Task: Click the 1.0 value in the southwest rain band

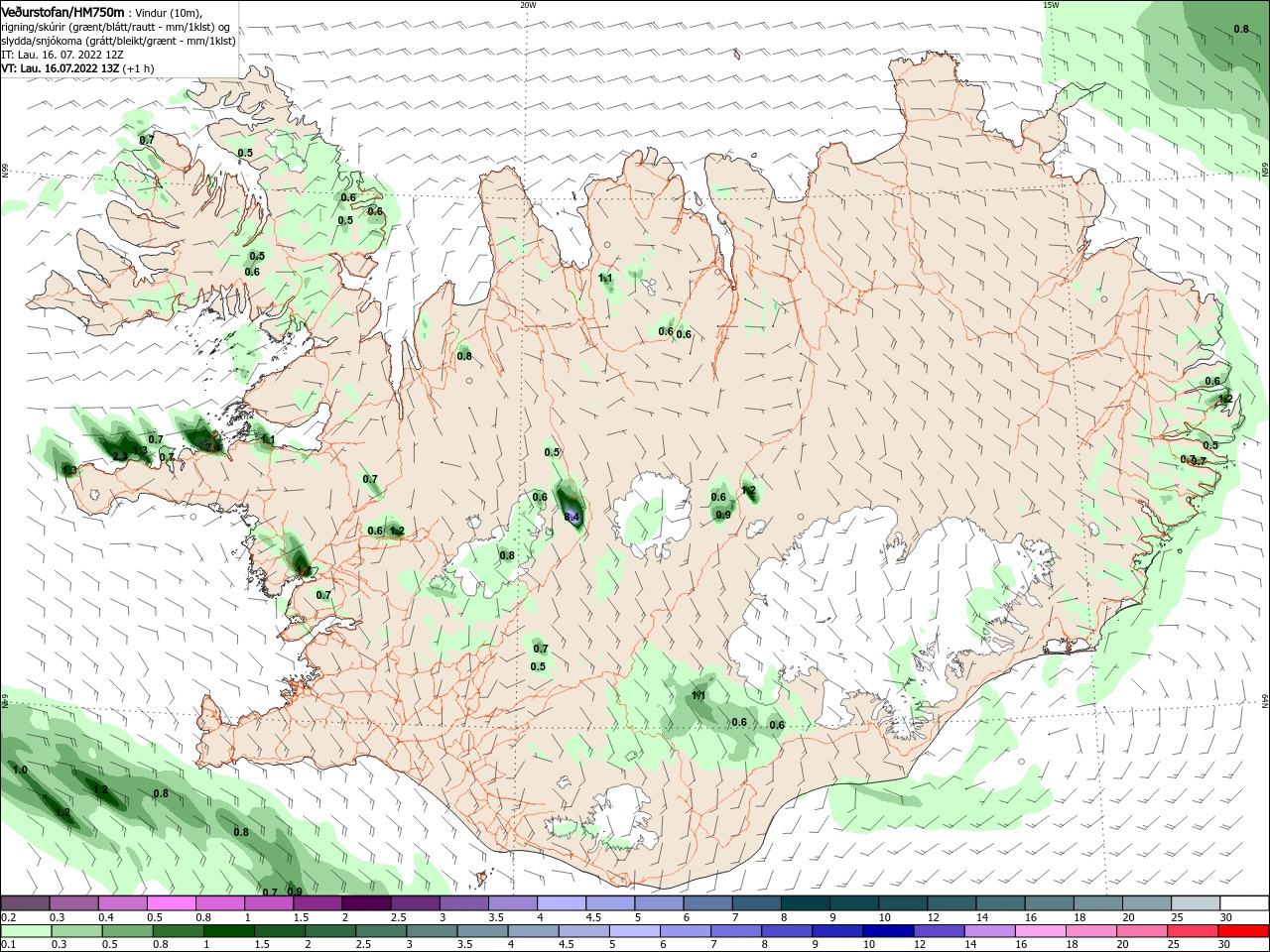Action: tap(20, 770)
